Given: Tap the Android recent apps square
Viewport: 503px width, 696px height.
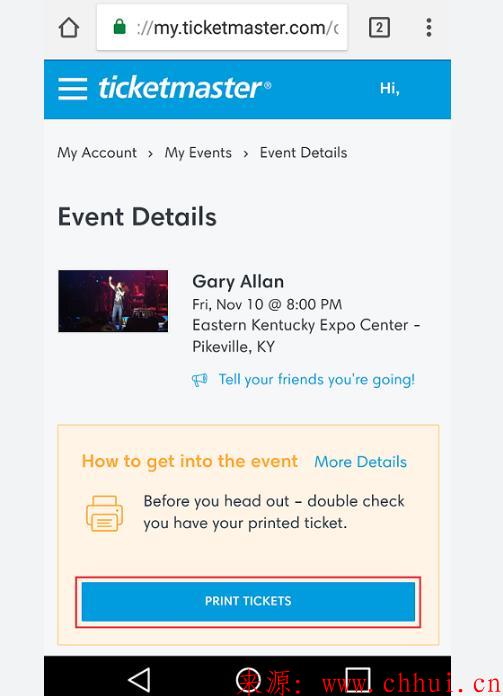Looking at the screenshot, I should tap(358, 679).
